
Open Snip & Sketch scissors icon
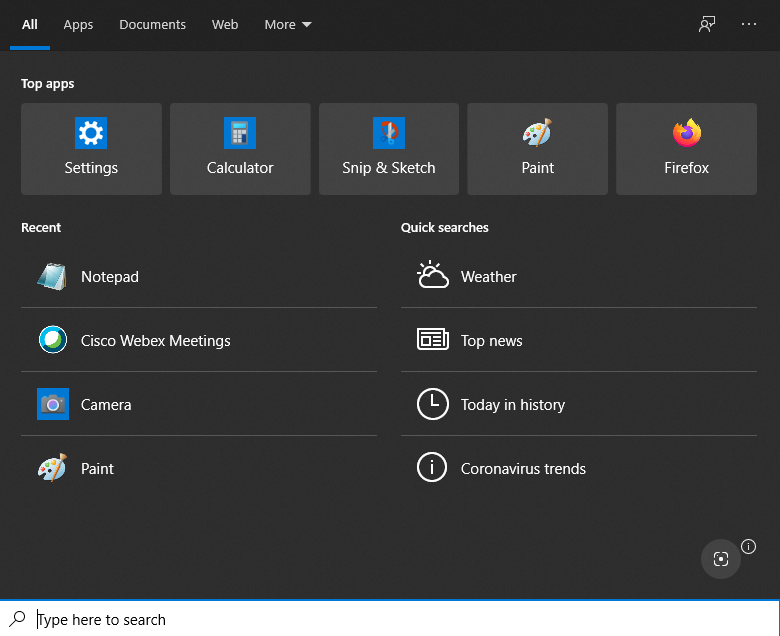click(x=389, y=133)
